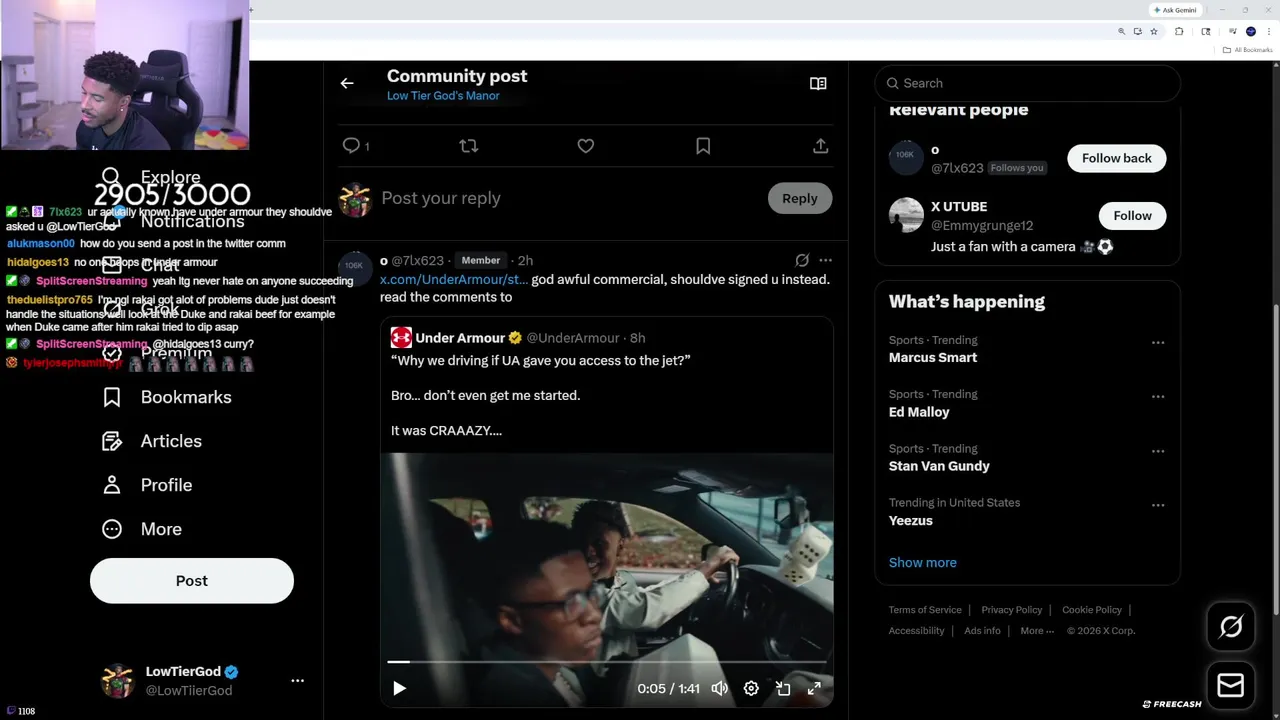This screenshot has width=1280, height=720.
Task: Open More in left sidebar
Action: coord(143,529)
